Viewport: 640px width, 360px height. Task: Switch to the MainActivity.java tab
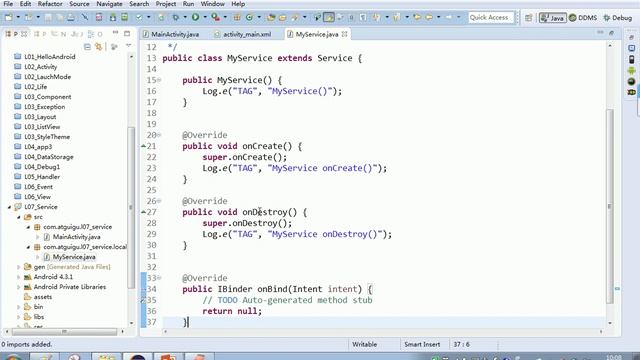(x=171, y=34)
